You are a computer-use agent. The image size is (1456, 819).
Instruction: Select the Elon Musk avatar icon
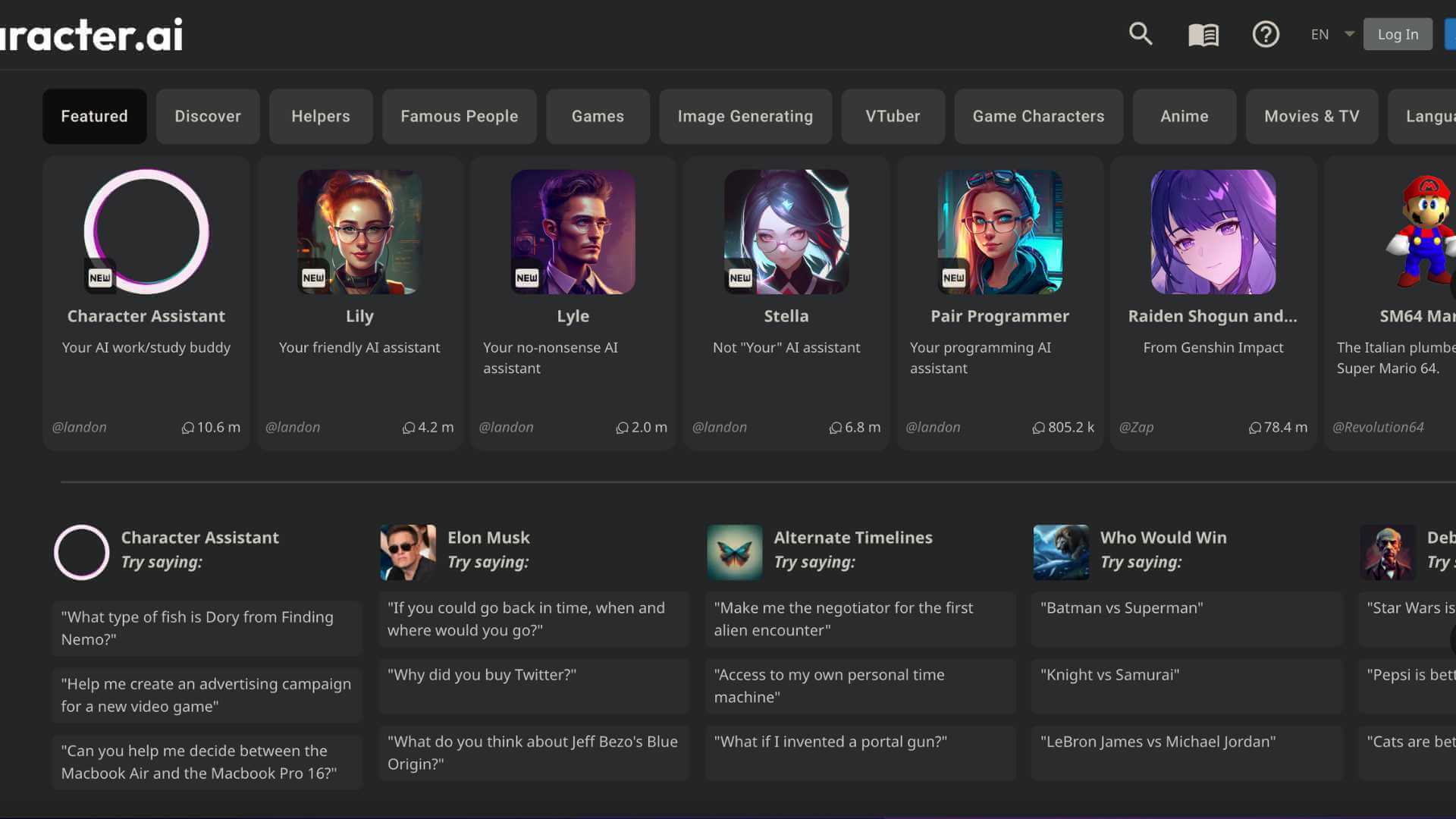(x=408, y=552)
